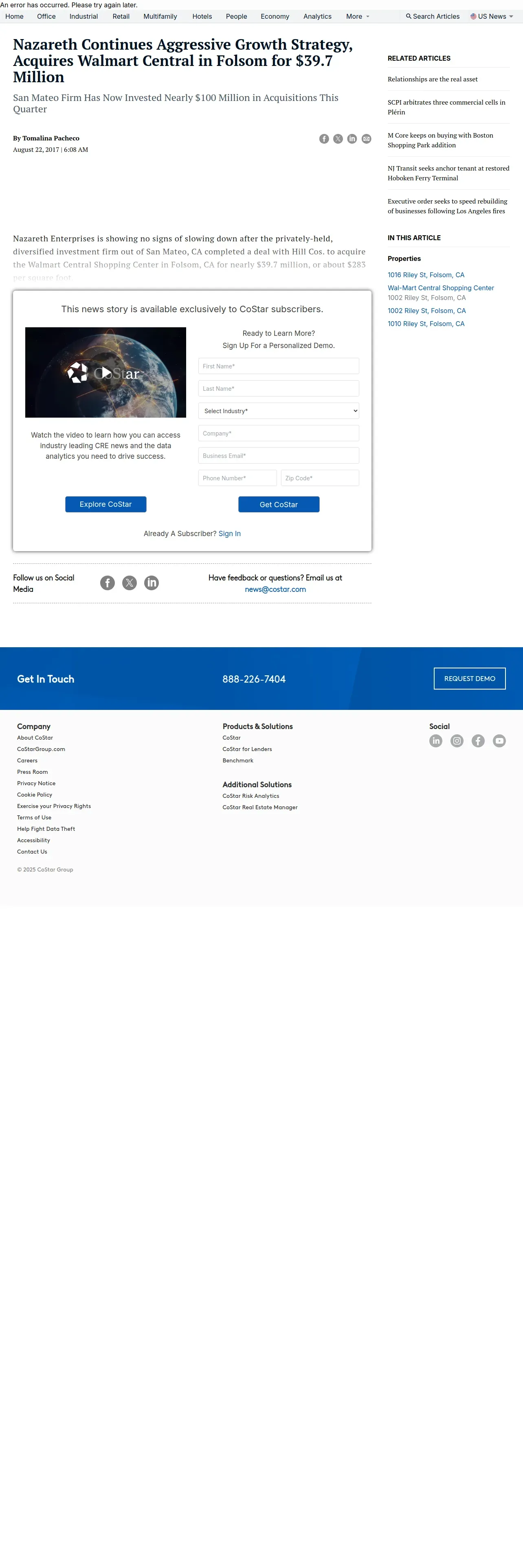Open the Select Industry dropdown
523x1568 pixels.
(x=279, y=411)
